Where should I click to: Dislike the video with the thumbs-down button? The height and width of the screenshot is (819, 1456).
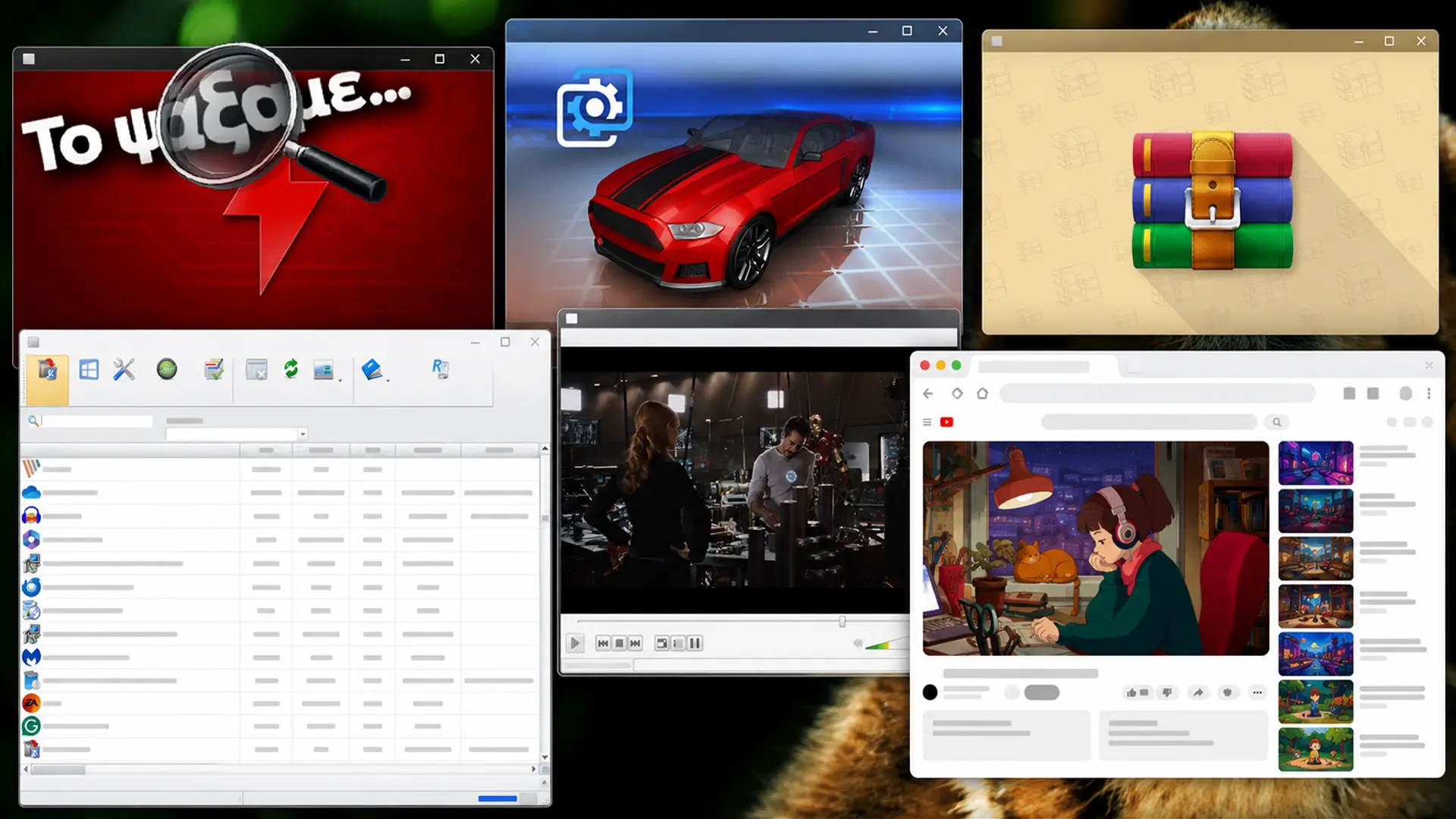[x=1168, y=692]
